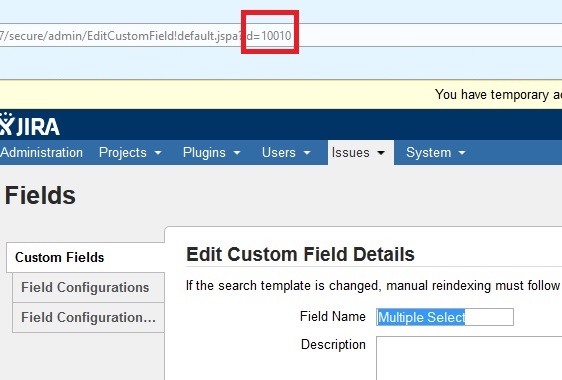The height and width of the screenshot is (380, 562).
Task: Expand the Plugins dropdown arrow
Action: tap(237, 153)
